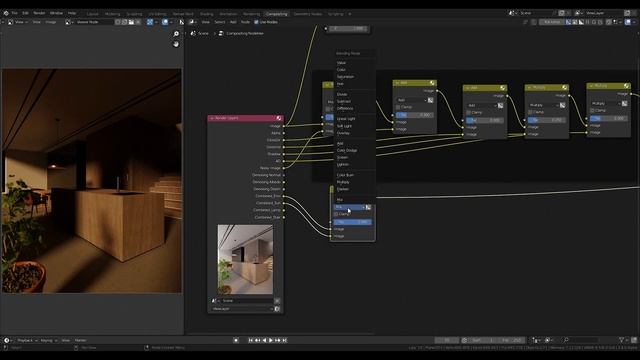This screenshot has width=640, height=360.
Task: Click the preview icon on first Add node
Action: (x=432, y=83)
